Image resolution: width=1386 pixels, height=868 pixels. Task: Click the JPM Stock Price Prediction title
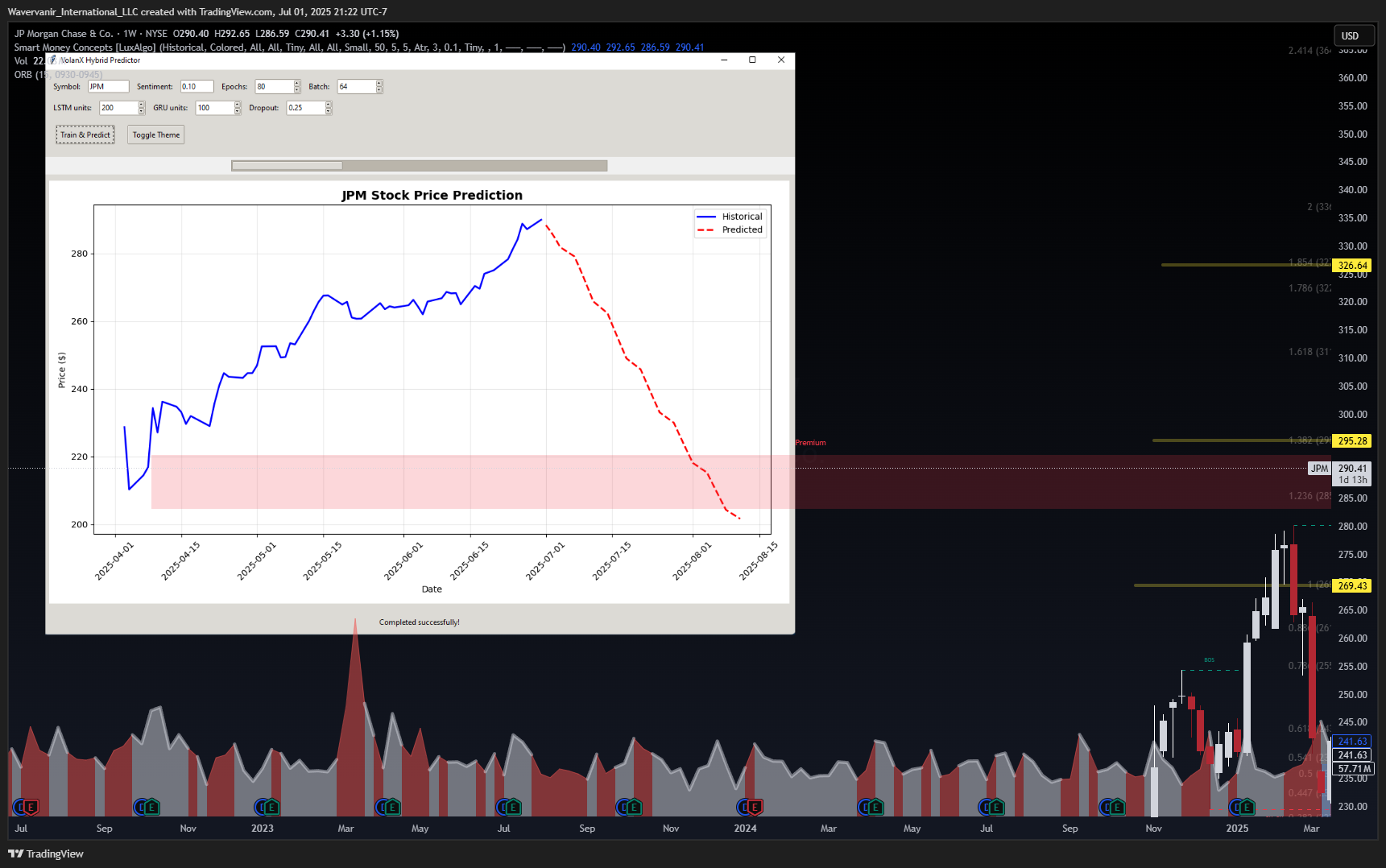click(432, 195)
